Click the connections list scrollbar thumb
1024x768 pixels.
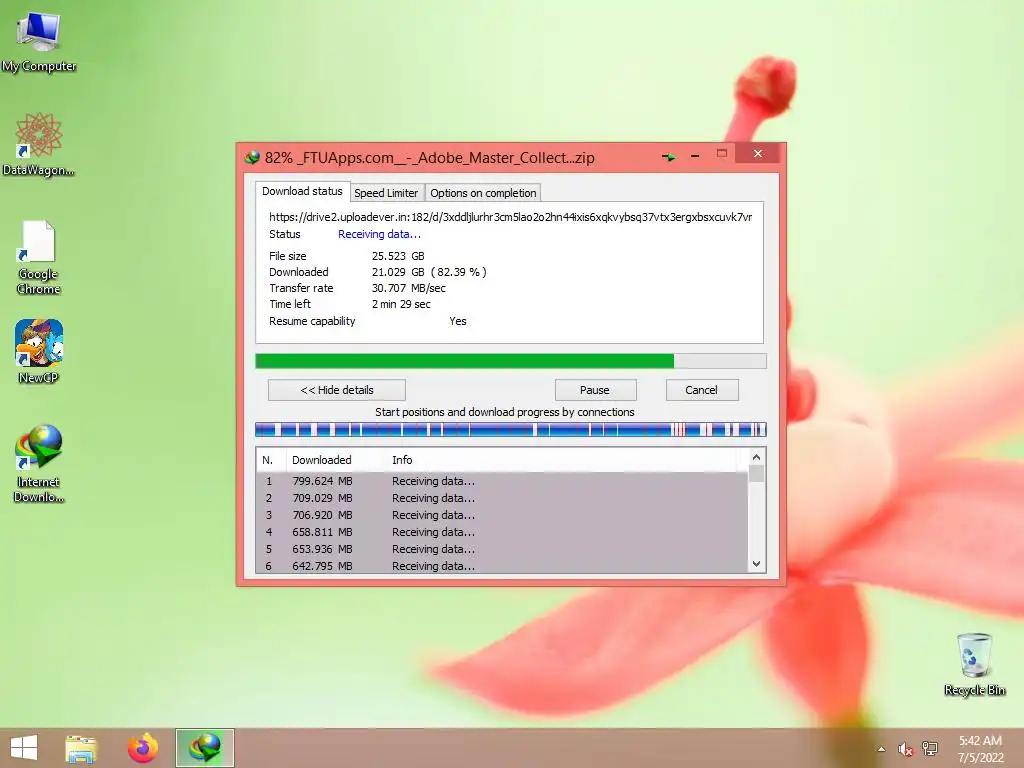click(x=756, y=473)
